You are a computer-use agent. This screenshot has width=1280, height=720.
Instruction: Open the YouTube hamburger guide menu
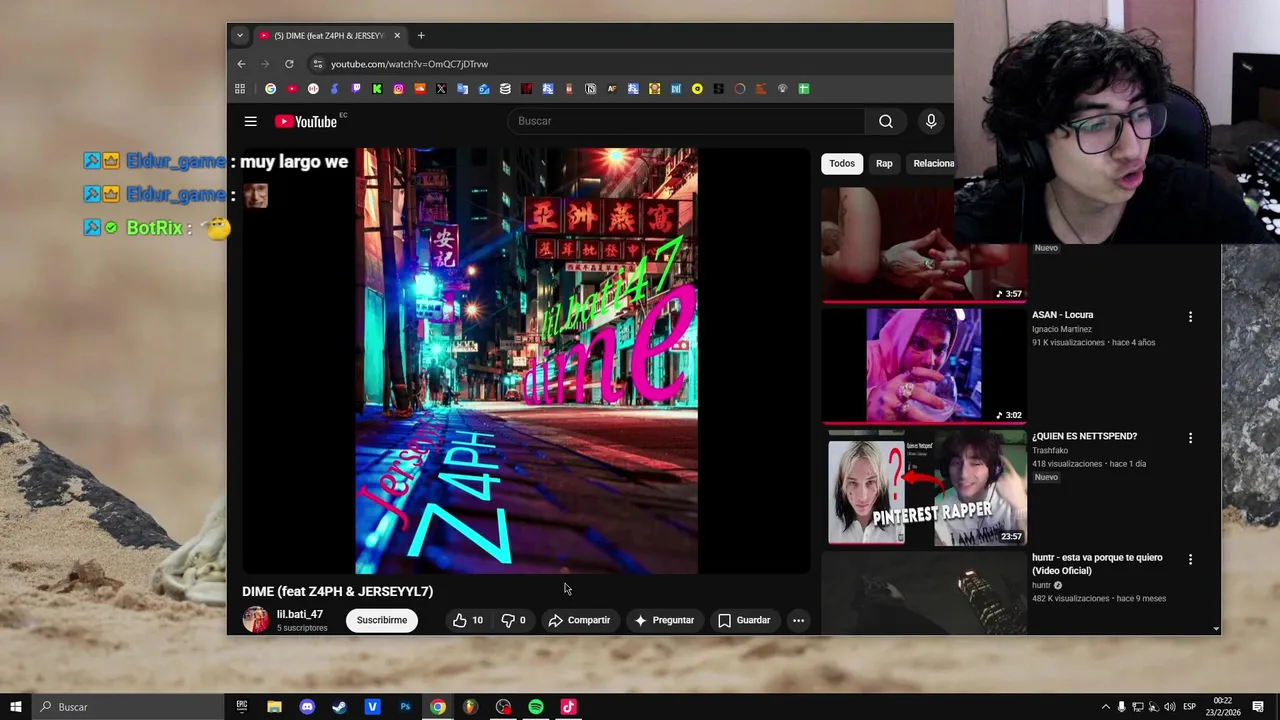click(251, 122)
